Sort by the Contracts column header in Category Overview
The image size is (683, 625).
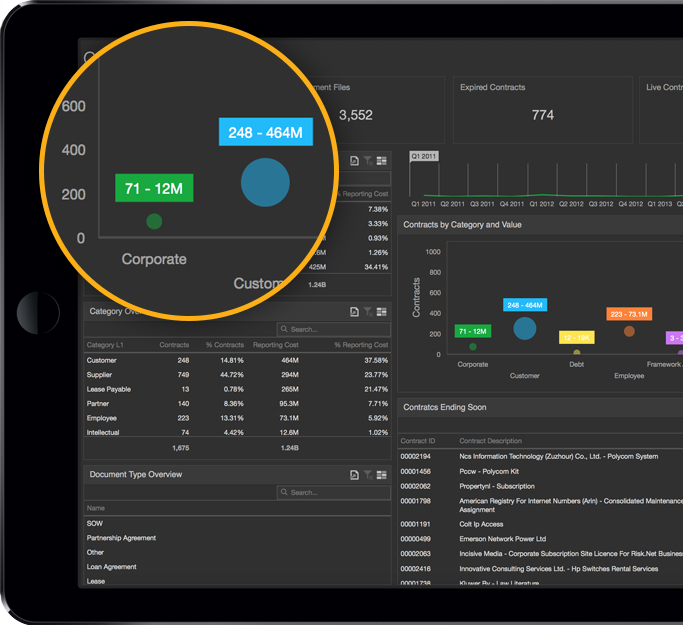pos(174,345)
